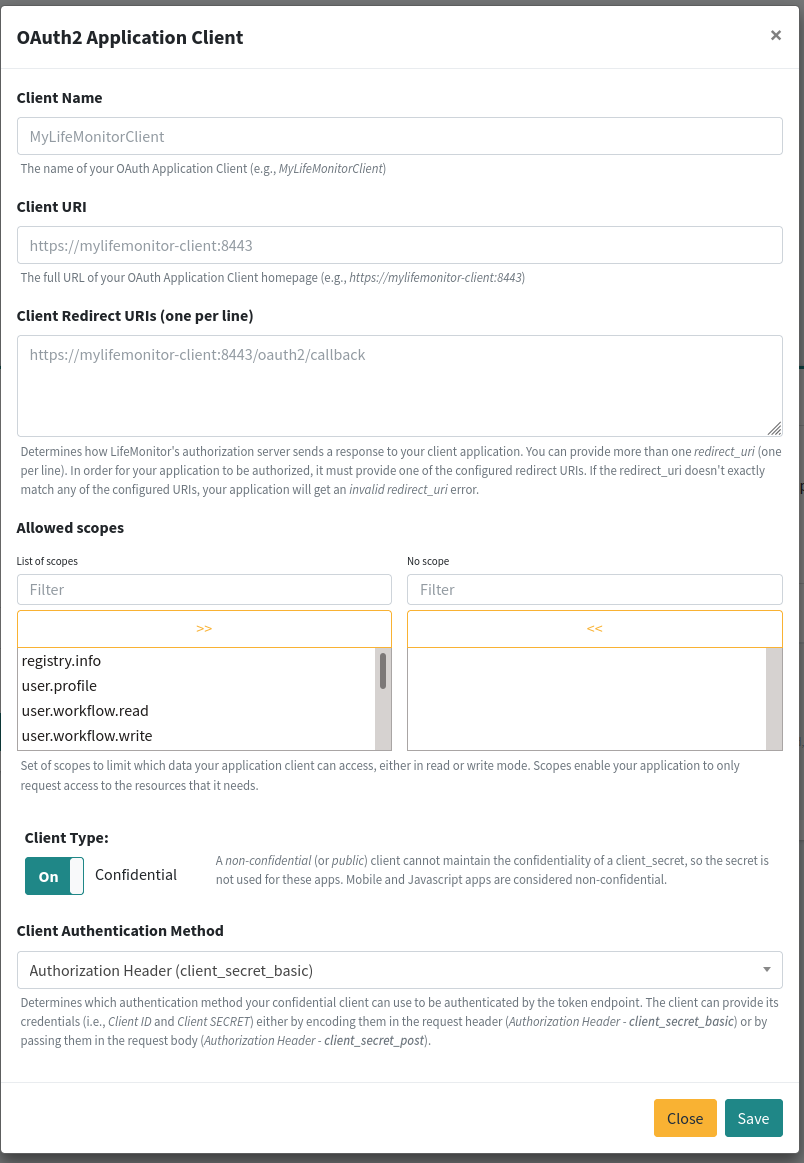Close the OAuth2 Application Client dialog
The image size is (804, 1163).
click(x=775, y=35)
